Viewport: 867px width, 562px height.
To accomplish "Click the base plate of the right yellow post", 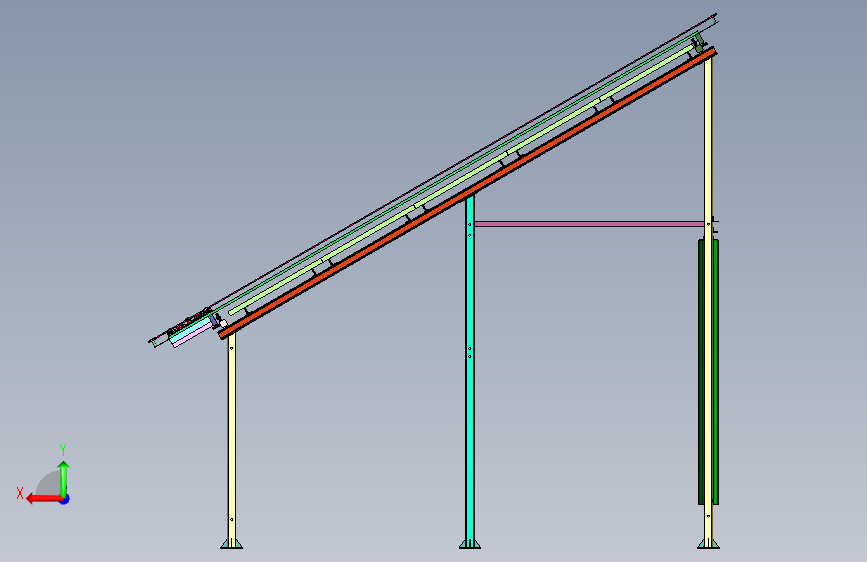I will point(708,544).
